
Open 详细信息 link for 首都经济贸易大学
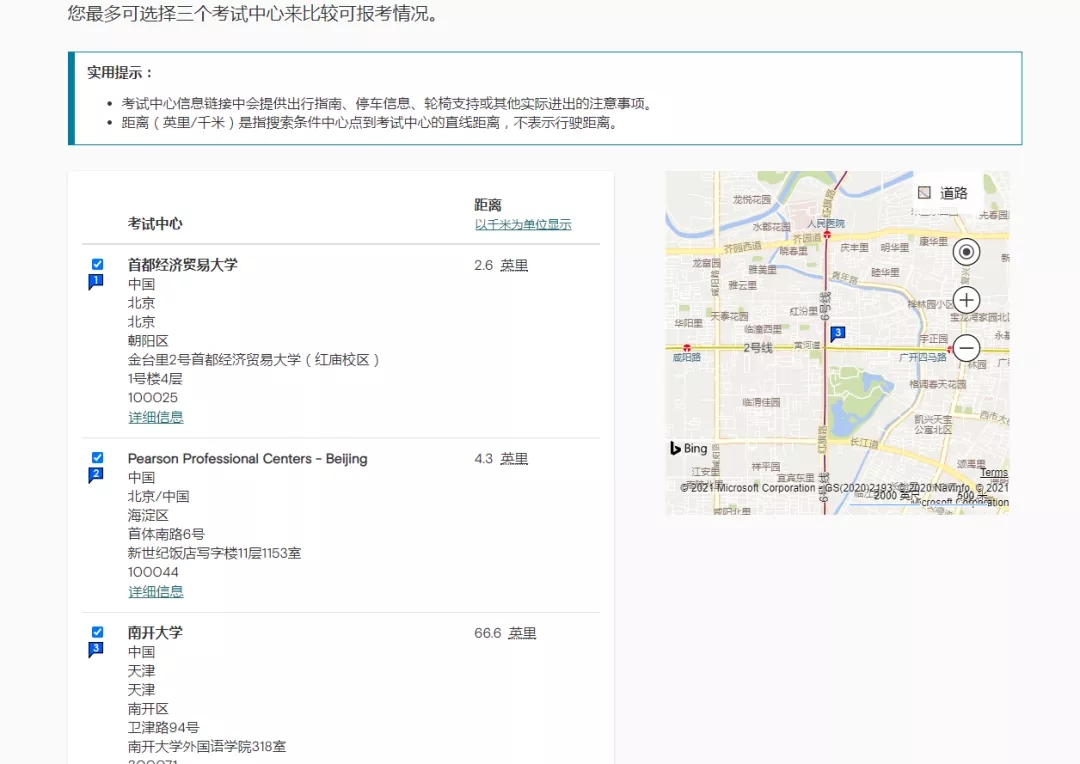(x=156, y=417)
